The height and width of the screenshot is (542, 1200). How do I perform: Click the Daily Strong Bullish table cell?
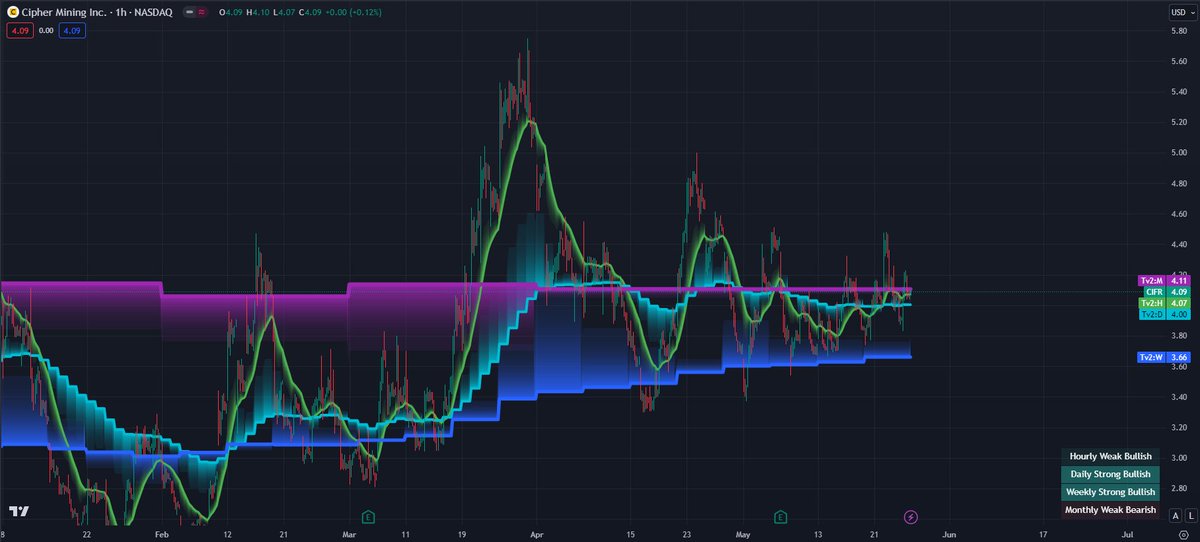pos(1110,474)
